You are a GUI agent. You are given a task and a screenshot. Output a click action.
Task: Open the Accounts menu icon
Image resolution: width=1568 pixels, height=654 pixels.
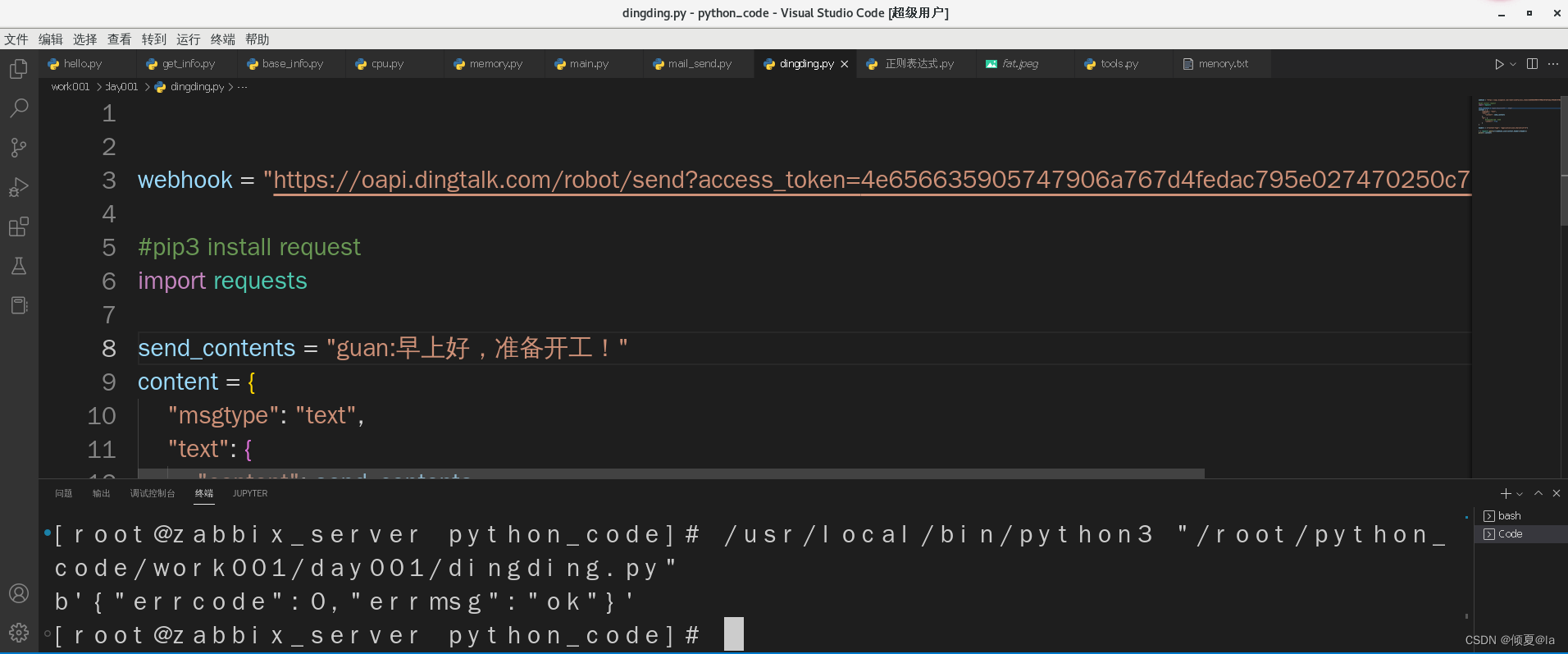(x=19, y=593)
